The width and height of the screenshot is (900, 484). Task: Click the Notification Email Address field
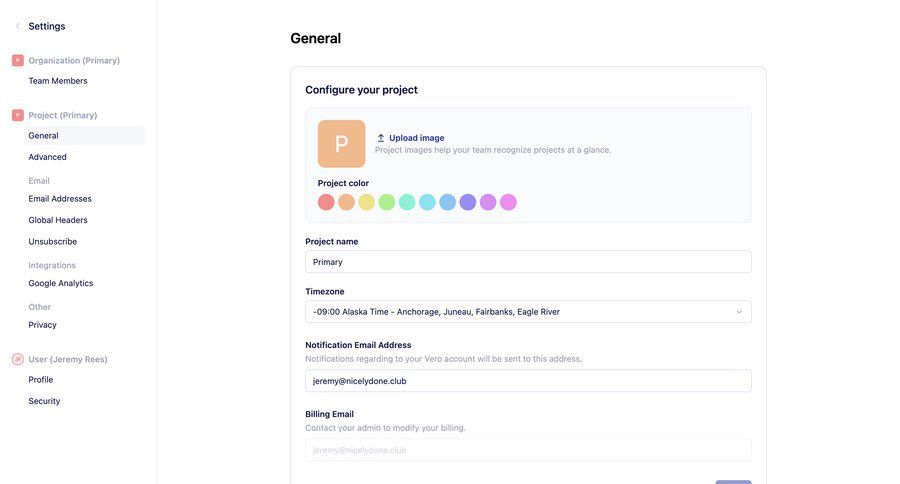click(x=528, y=381)
